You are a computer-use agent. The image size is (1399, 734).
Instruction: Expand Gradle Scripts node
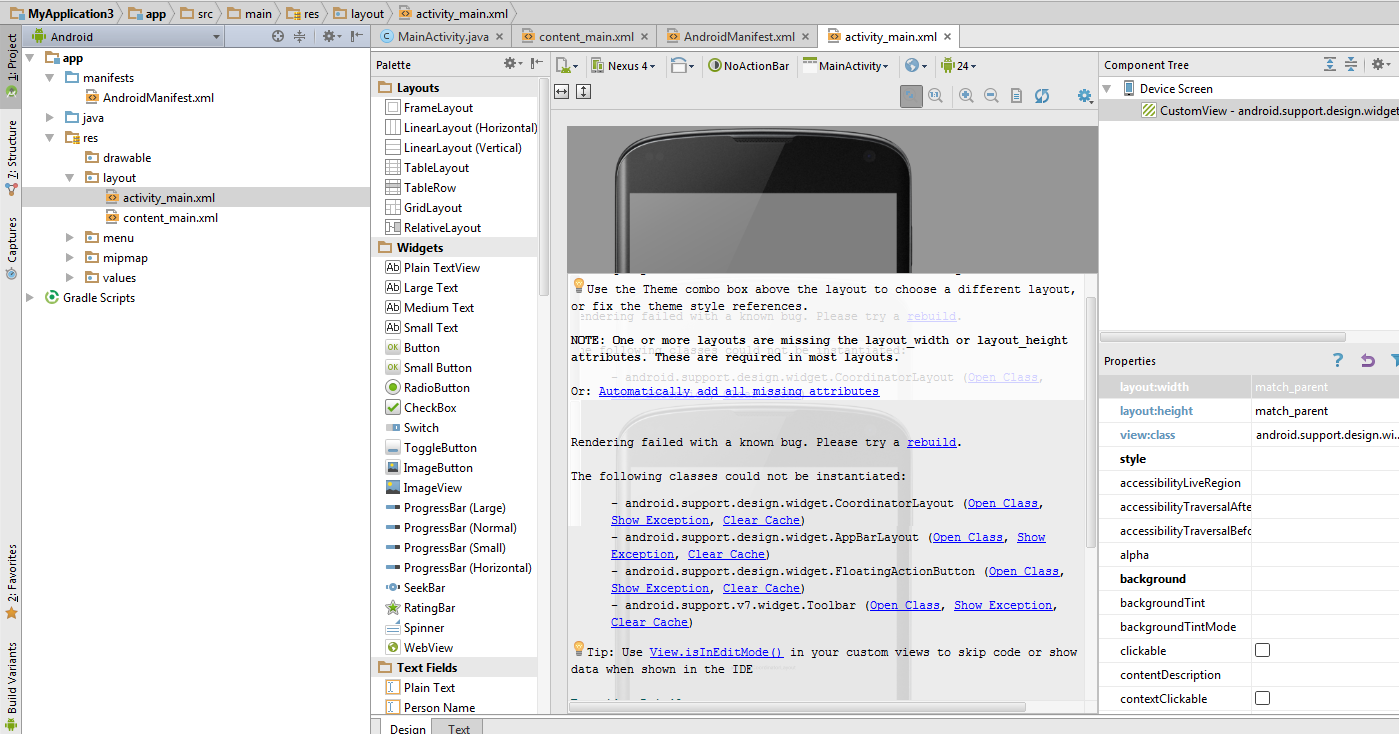(30, 297)
